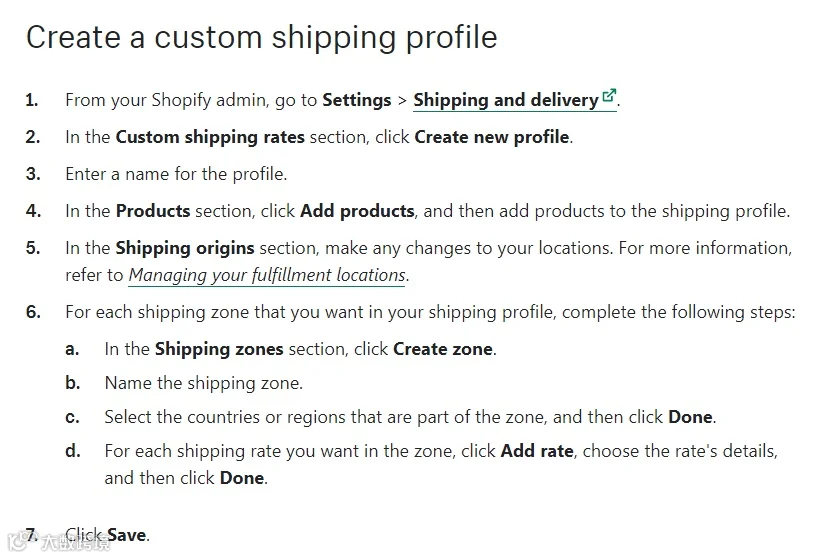Click the Enter a name for the profile step

coord(176,174)
